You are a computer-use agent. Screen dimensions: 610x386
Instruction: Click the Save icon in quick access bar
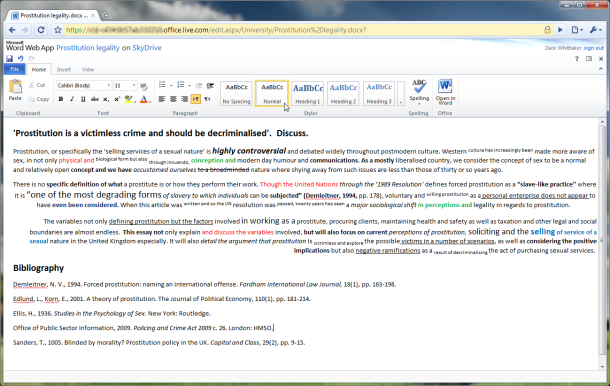(x=9, y=59)
